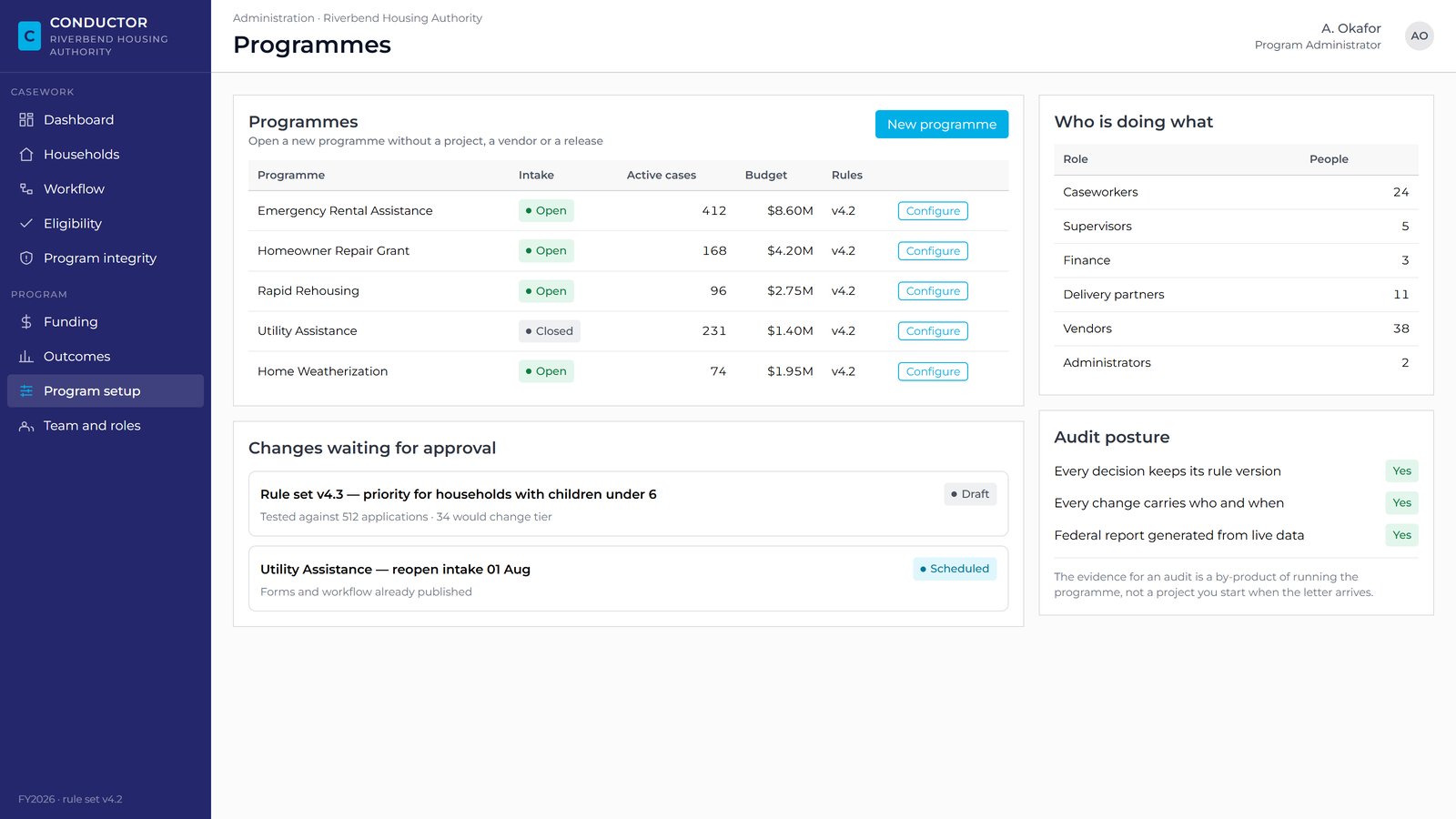Screen dimensions: 1456x819
Task: Click the New programme button
Action: (942, 124)
